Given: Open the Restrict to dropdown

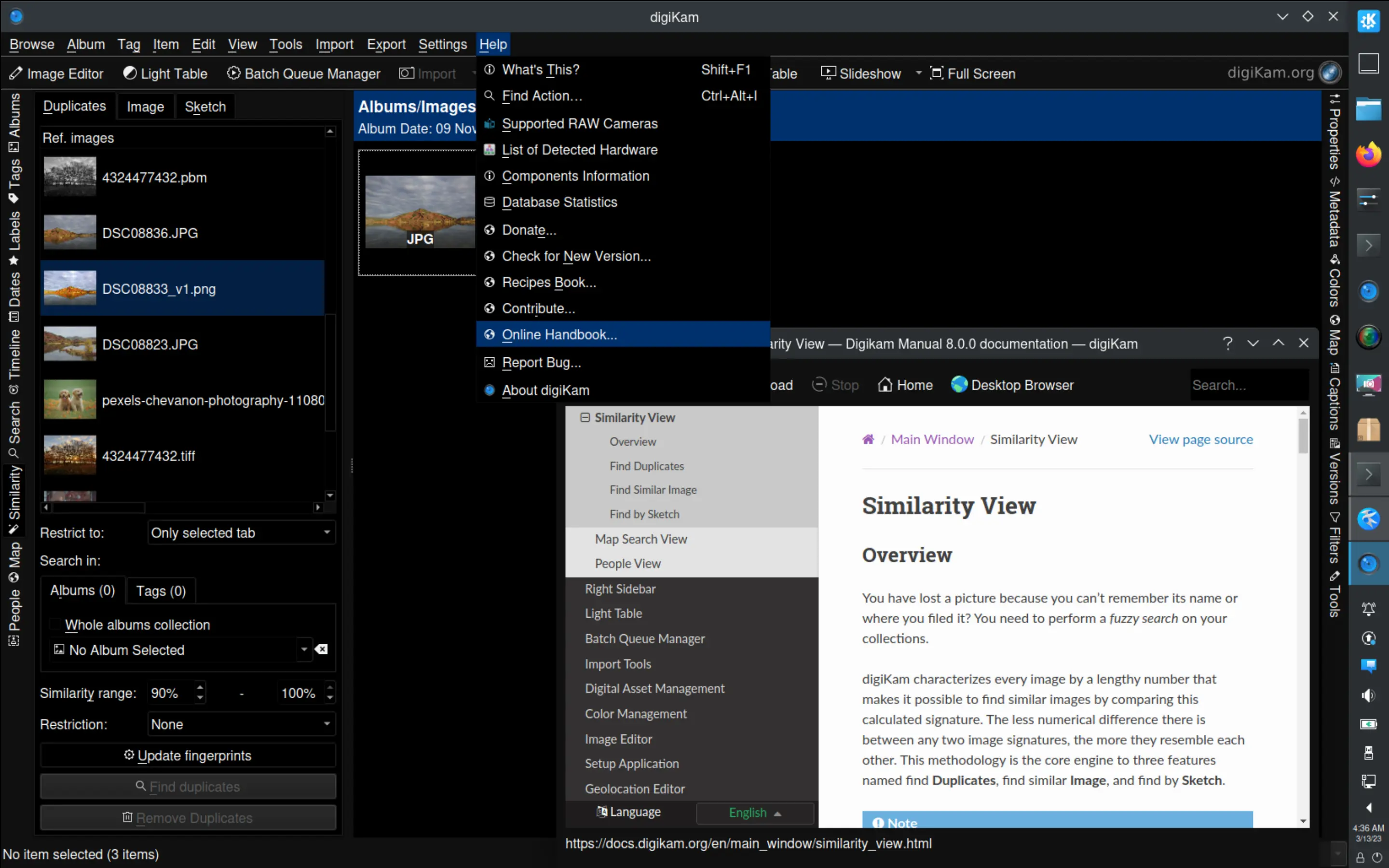Looking at the screenshot, I should coord(241,533).
